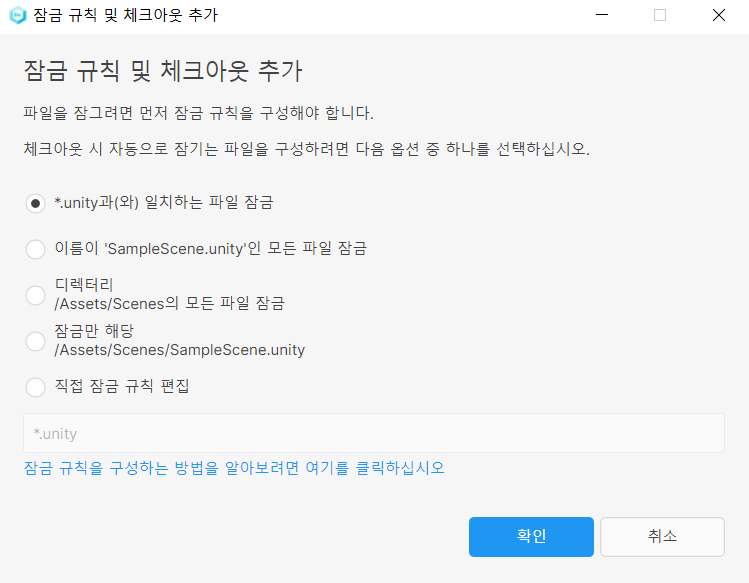
Task: Pick the 잠금만 해당 SampleScene.unity radio option
Action: 35,341
